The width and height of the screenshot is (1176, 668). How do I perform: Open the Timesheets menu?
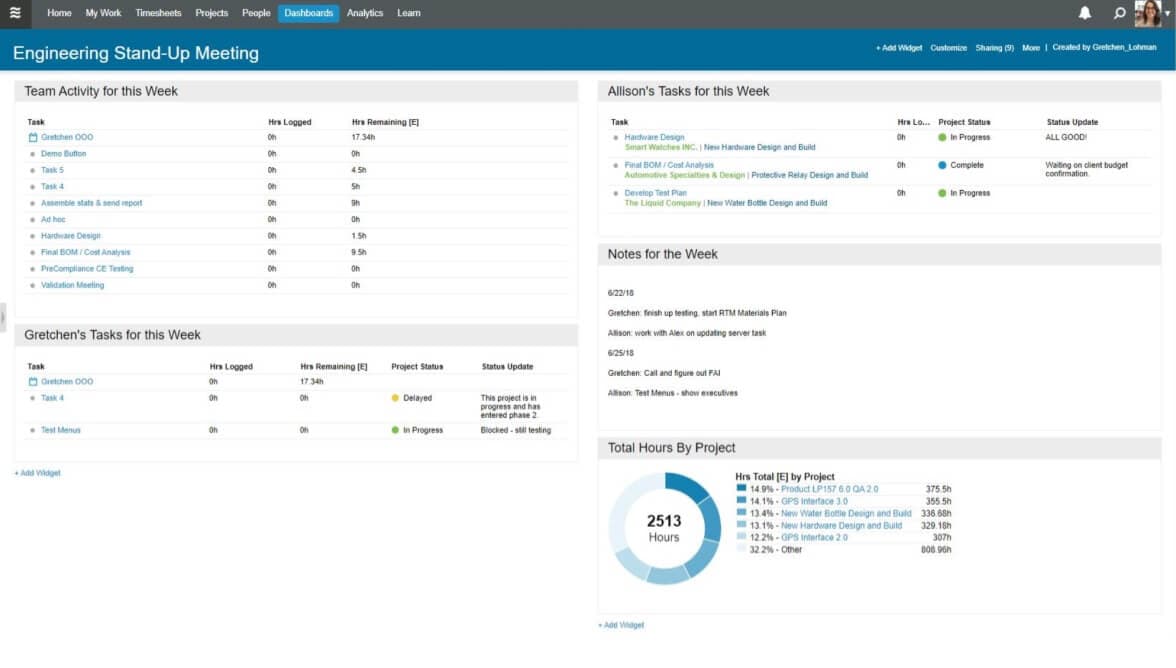point(158,13)
